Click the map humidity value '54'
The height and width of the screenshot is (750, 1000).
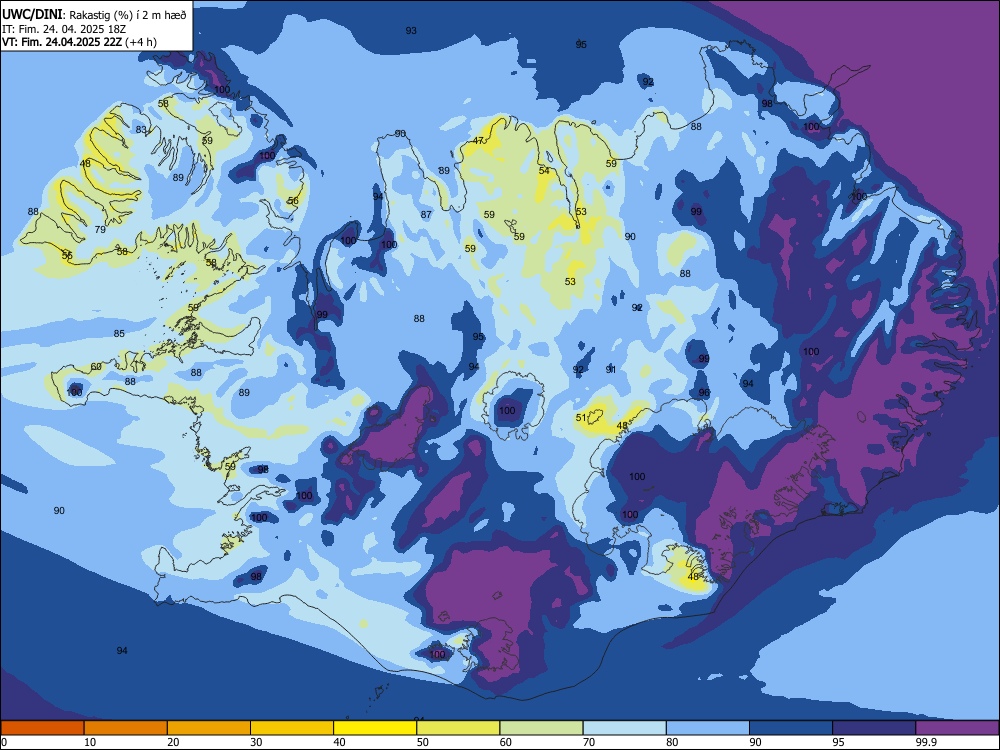[544, 170]
